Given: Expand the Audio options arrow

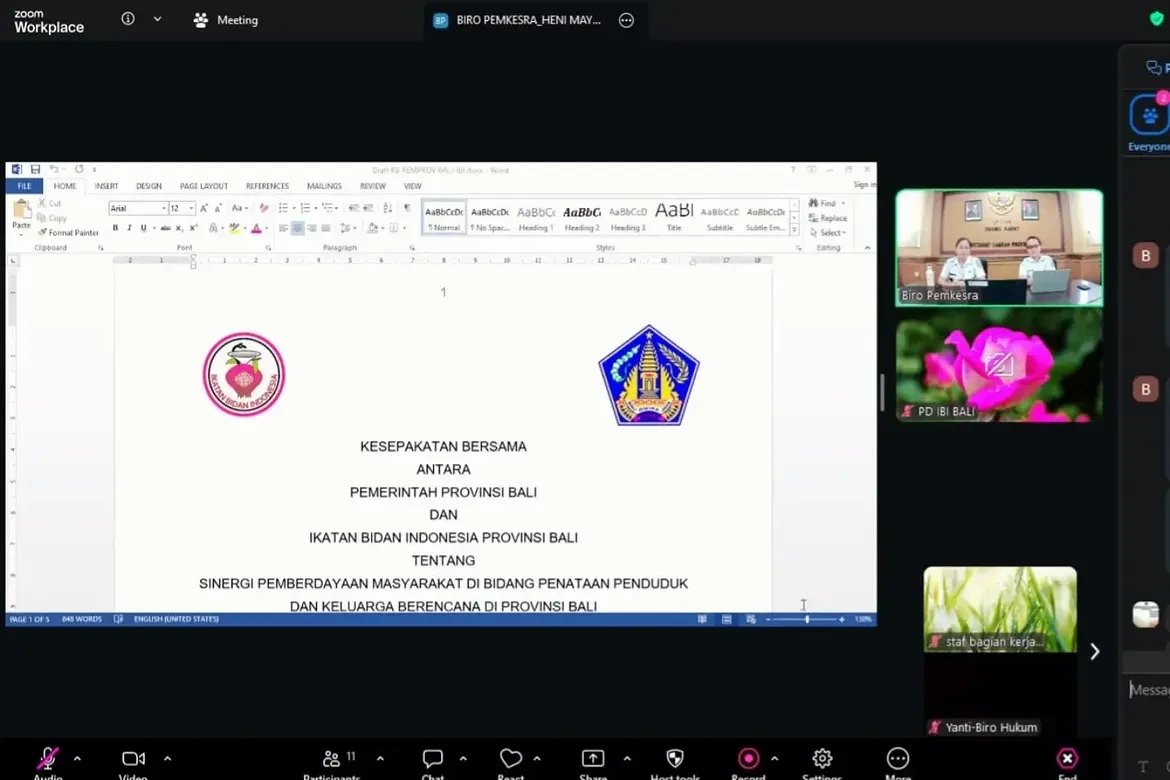Looking at the screenshot, I should (77, 758).
